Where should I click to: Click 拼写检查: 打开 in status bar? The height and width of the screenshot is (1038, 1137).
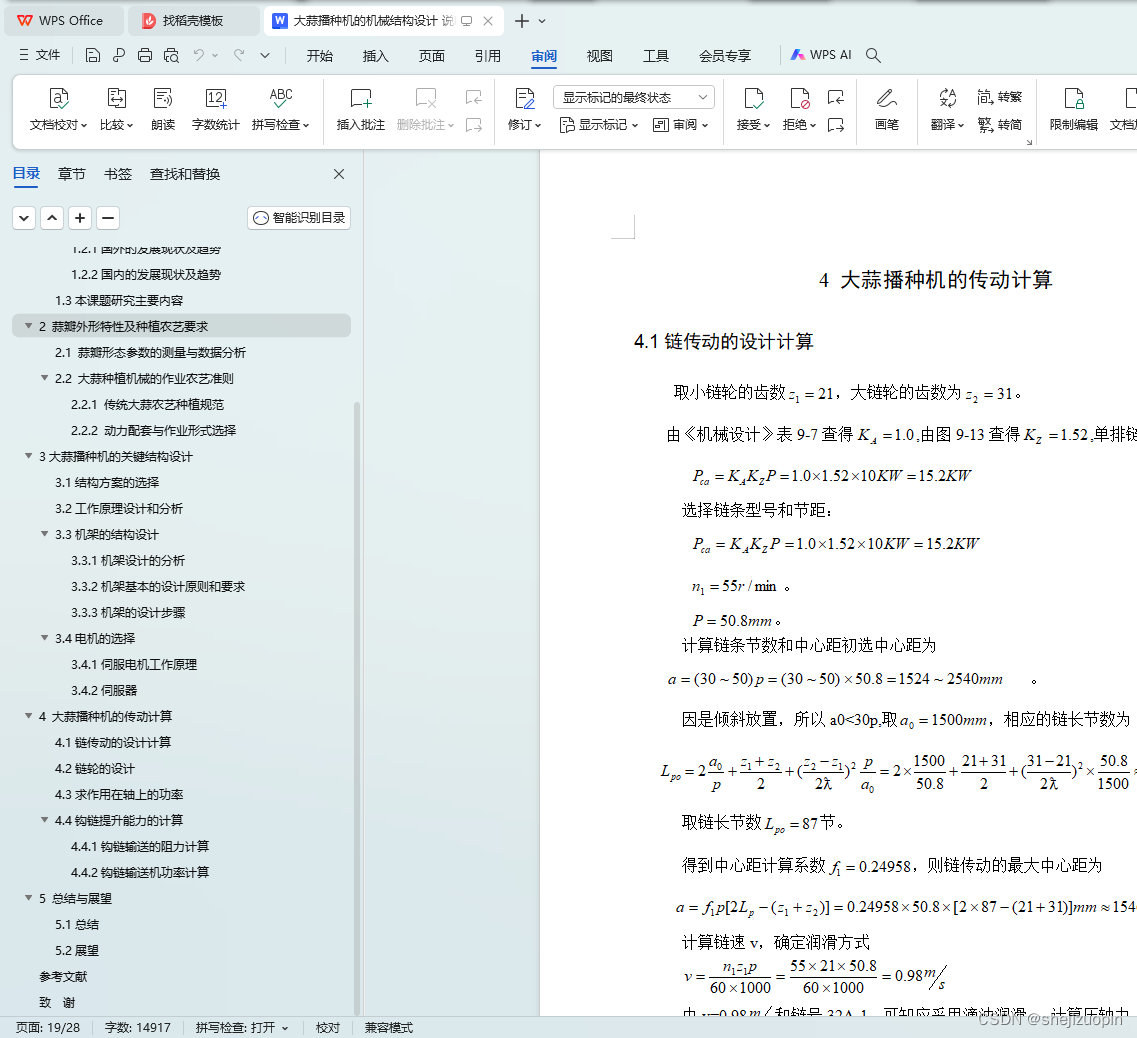pyautogui.click(x=241, y=1027)
